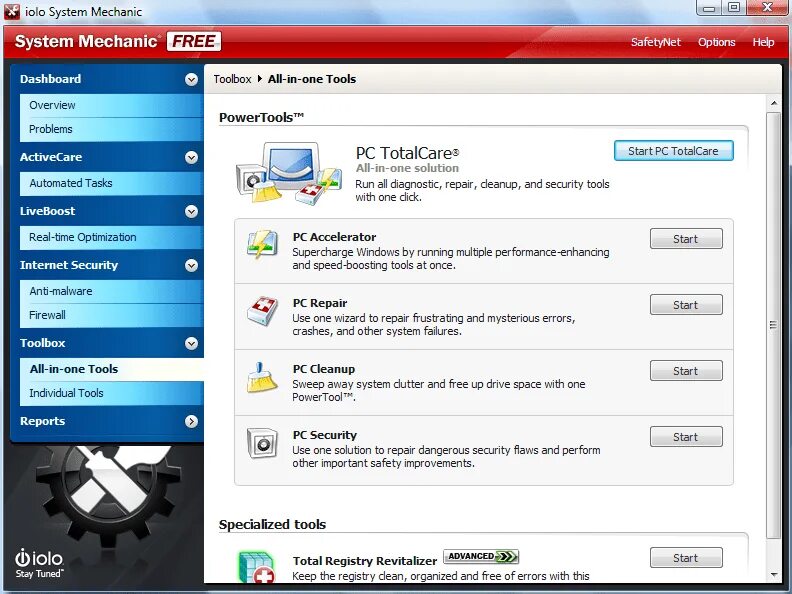Collapse the Dashboard section chevron
792x594 pixels.
coord(191,79)
